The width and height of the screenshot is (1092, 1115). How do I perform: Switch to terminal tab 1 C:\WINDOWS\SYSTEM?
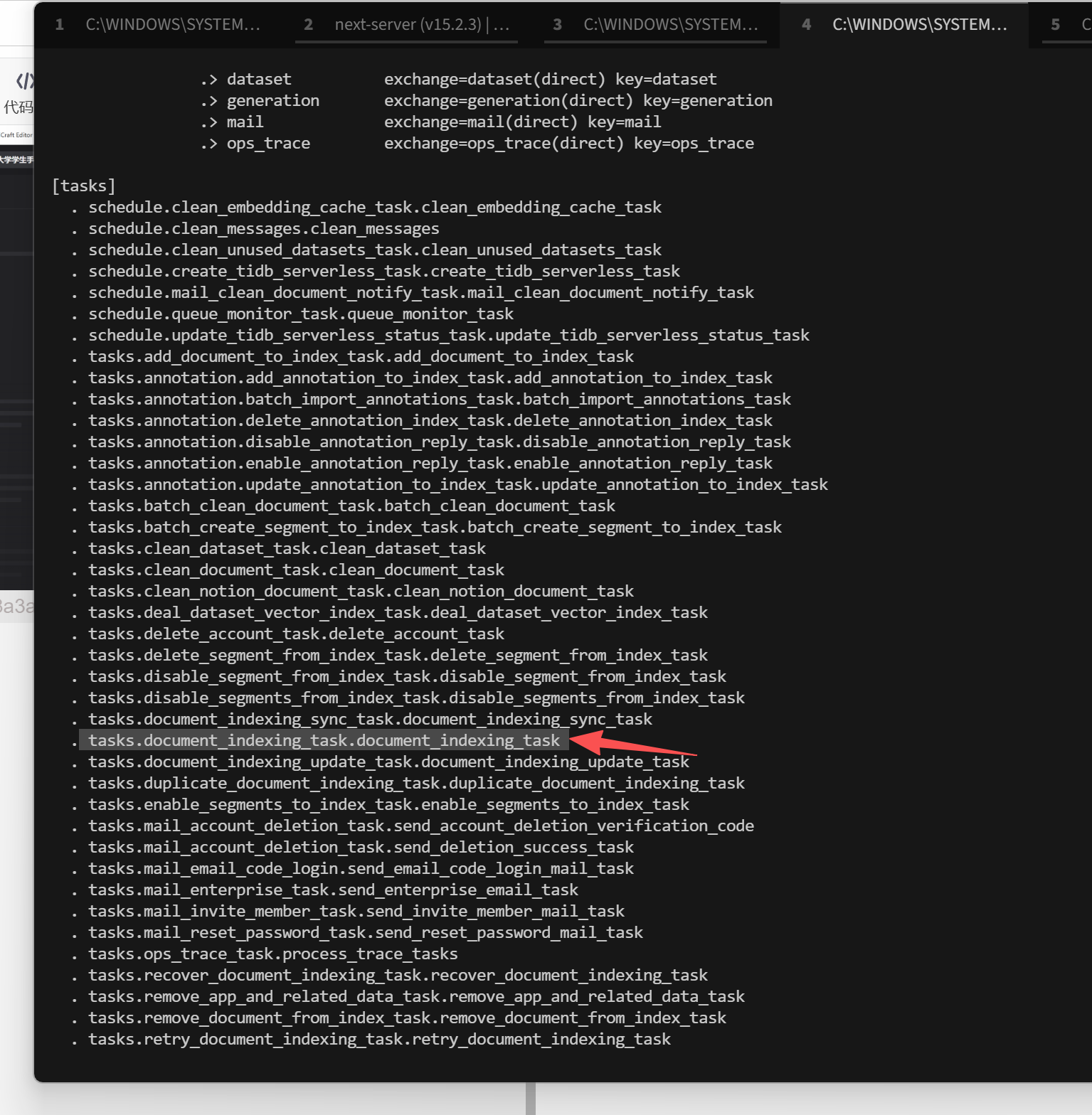157,24
